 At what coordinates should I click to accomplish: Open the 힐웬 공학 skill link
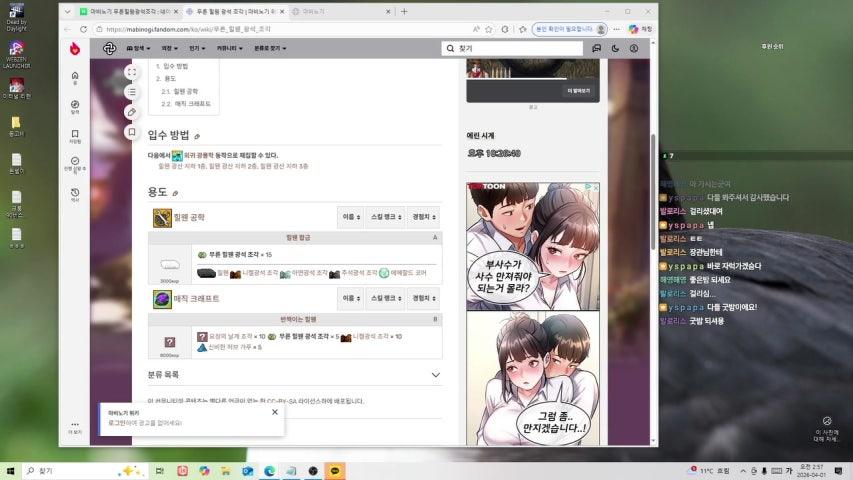(189, 218)
